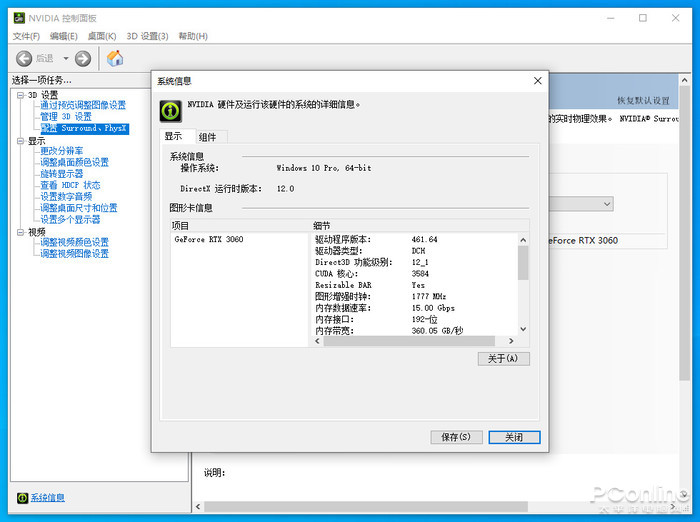Image resolution: width=700 pixels, height=522 pixels.
Task: Click the main panel vertical scrollbar thumb
Action: (685, 234)
